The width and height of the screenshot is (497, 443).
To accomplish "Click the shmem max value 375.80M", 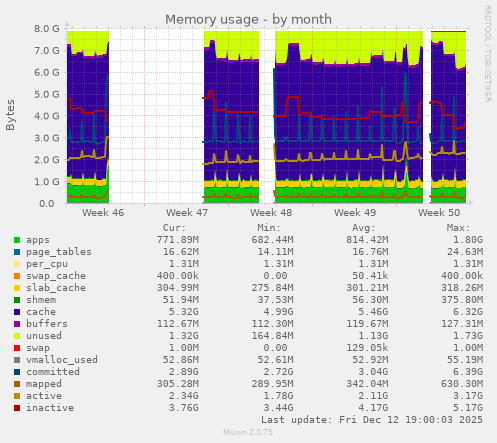I will pyautogui.click(x=462, y=300).
